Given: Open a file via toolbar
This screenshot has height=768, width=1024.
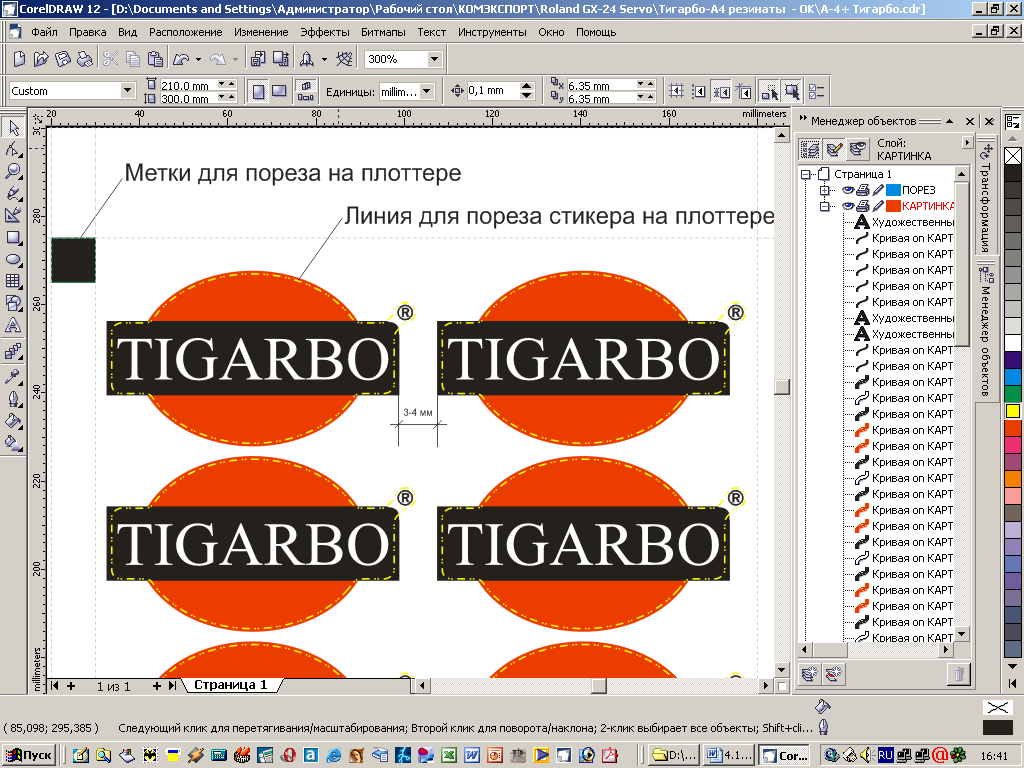Looking at the screenshot, I should point(41,59).
